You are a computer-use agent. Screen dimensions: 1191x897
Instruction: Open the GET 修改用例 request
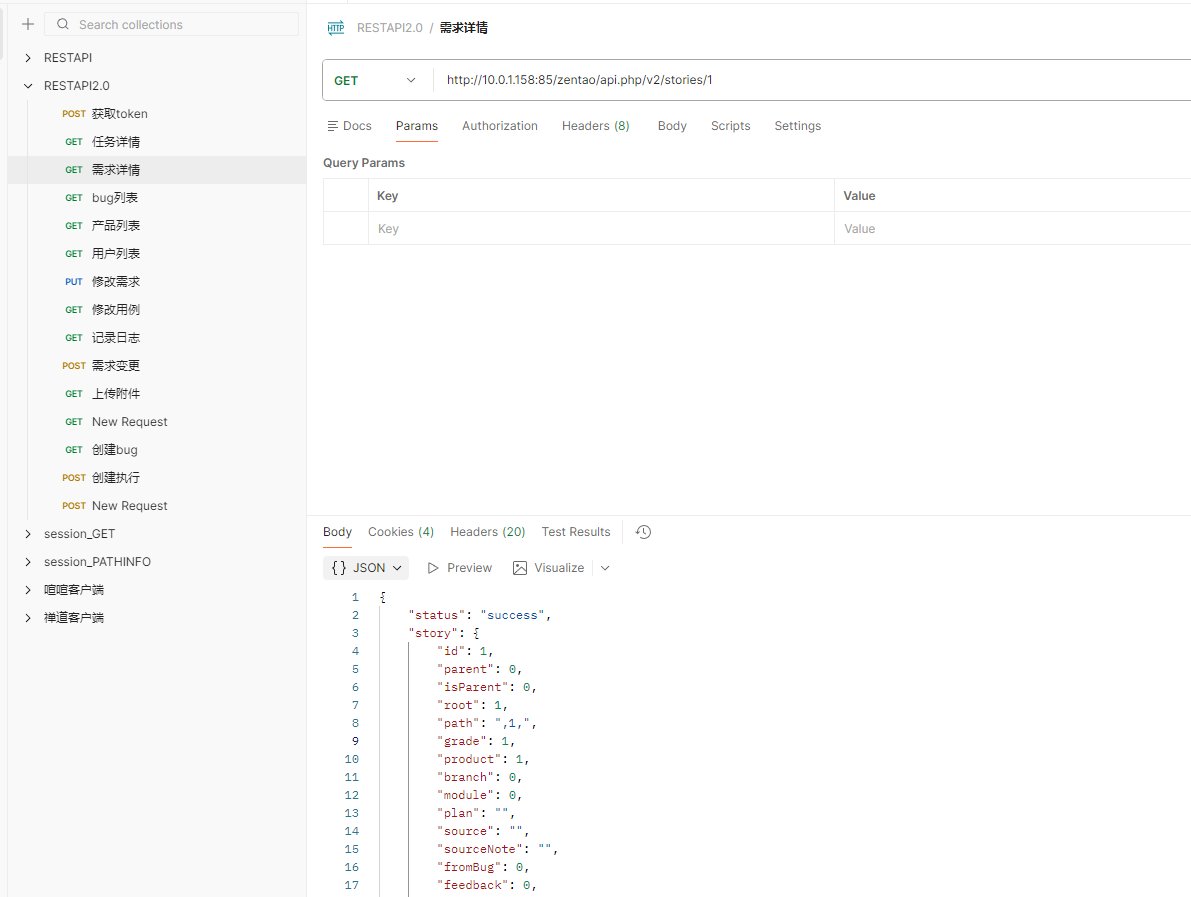tap(157, 310)
